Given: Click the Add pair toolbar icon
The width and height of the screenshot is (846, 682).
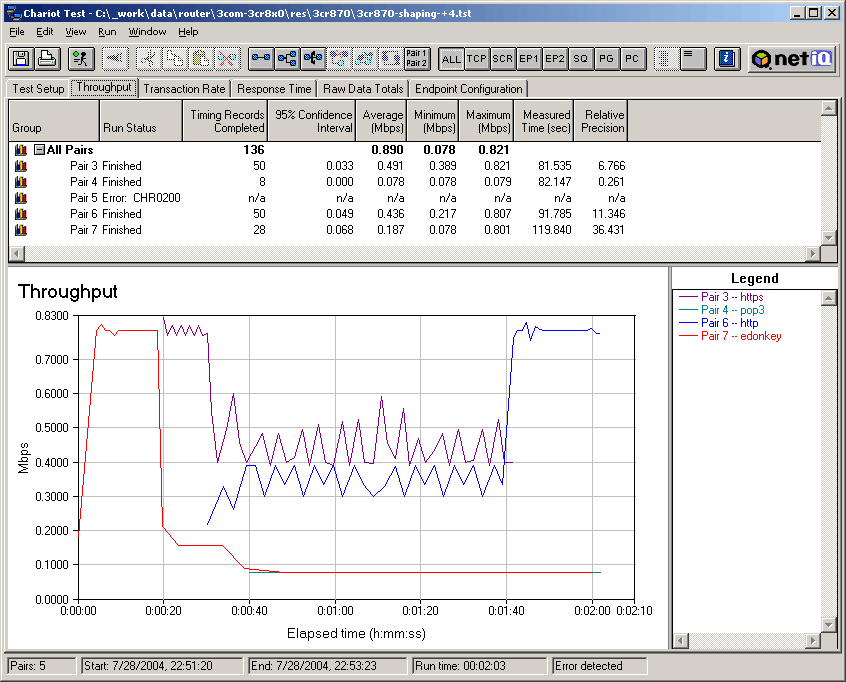Looking at the screenshot, I should [261, 59].
